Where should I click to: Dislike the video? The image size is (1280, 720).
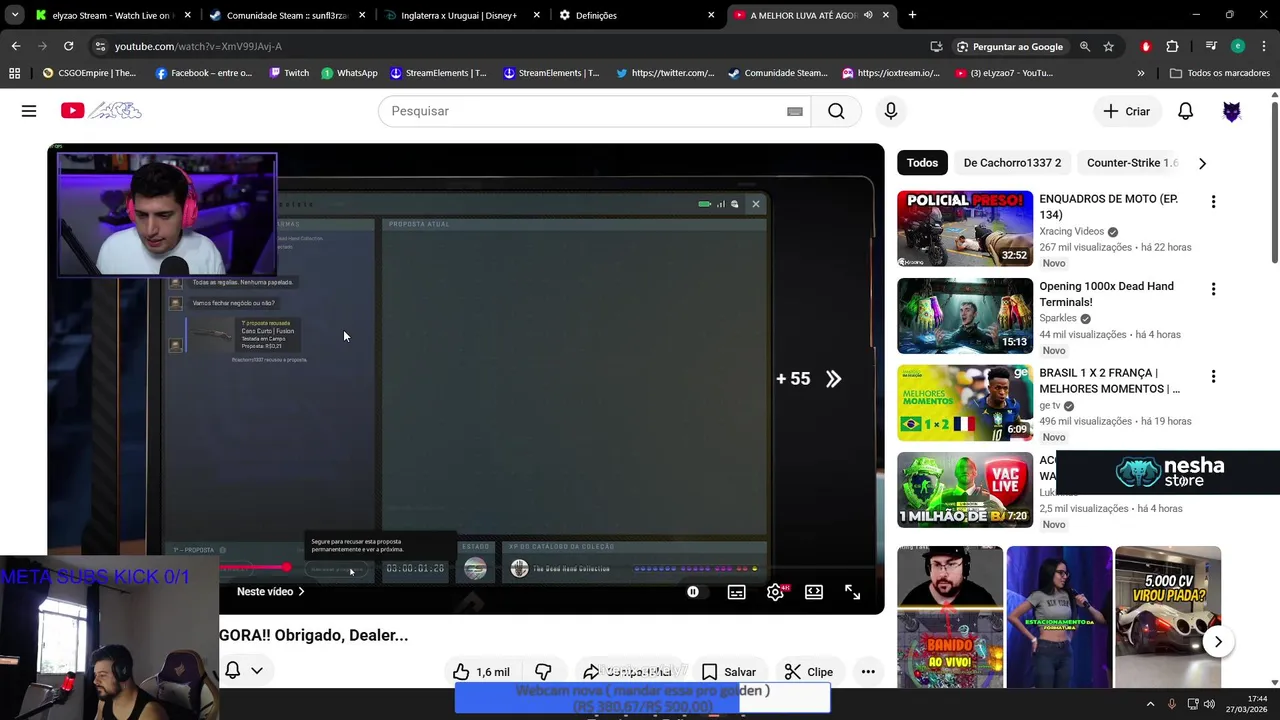[543, 672]
